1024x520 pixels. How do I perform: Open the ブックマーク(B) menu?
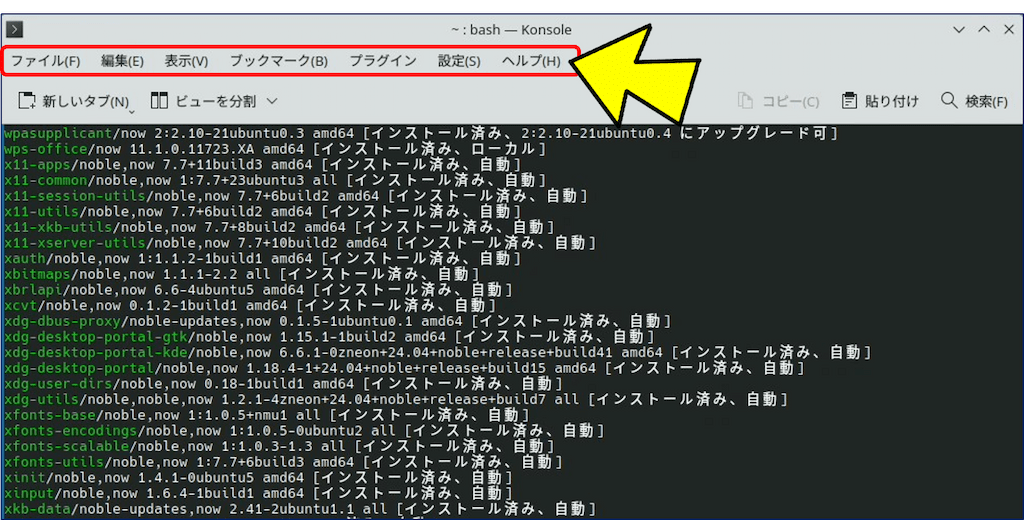click(x=278, y=61)
